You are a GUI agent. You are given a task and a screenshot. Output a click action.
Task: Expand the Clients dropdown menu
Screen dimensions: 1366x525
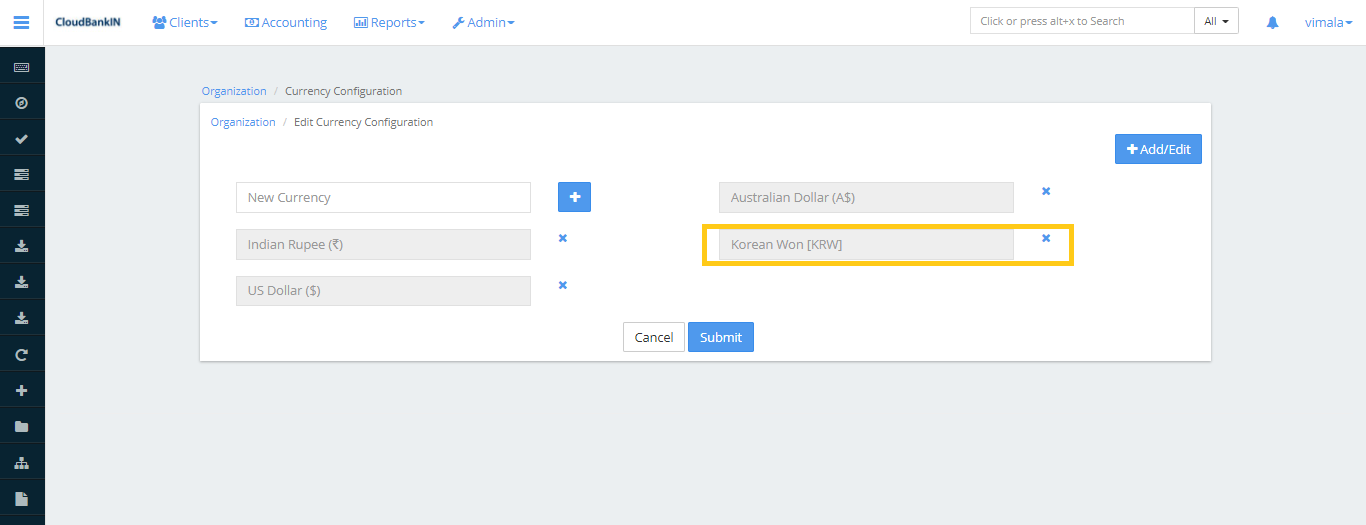[x=184, y=22]
